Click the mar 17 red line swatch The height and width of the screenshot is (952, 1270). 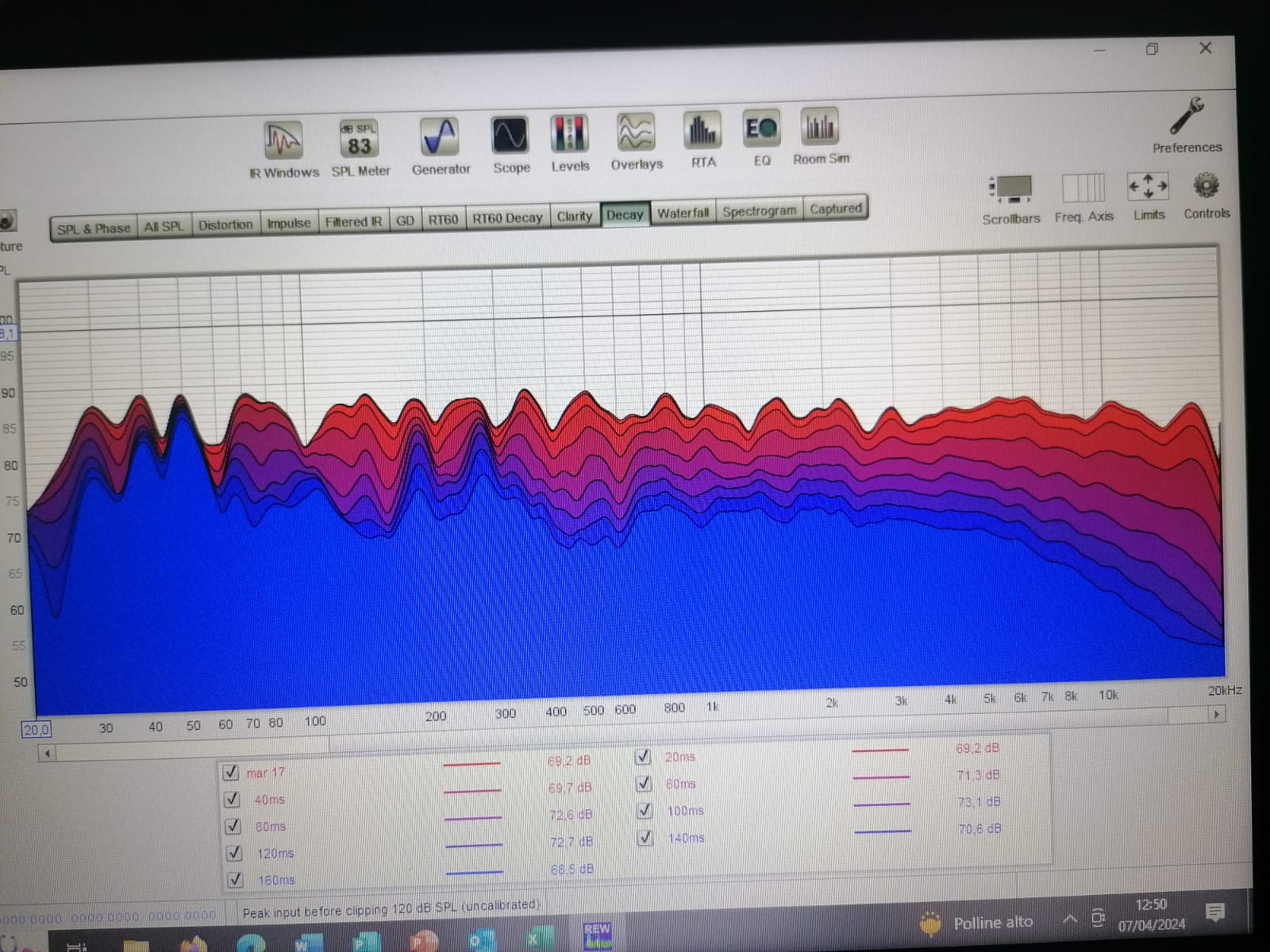[471, 764]
